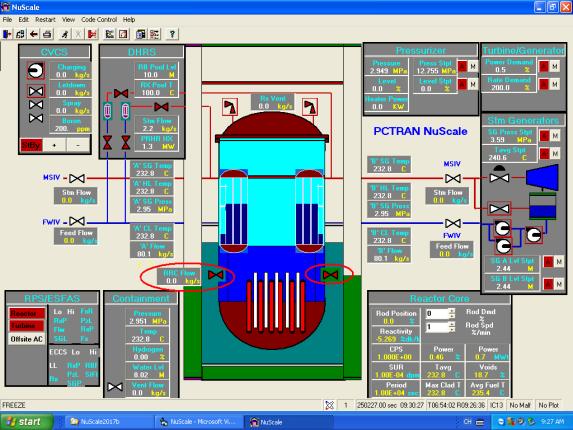Set SG B Lvl Stpt to Auto (A)
Image resolution: width=573 pixels, height=430 pixels.
548,284
